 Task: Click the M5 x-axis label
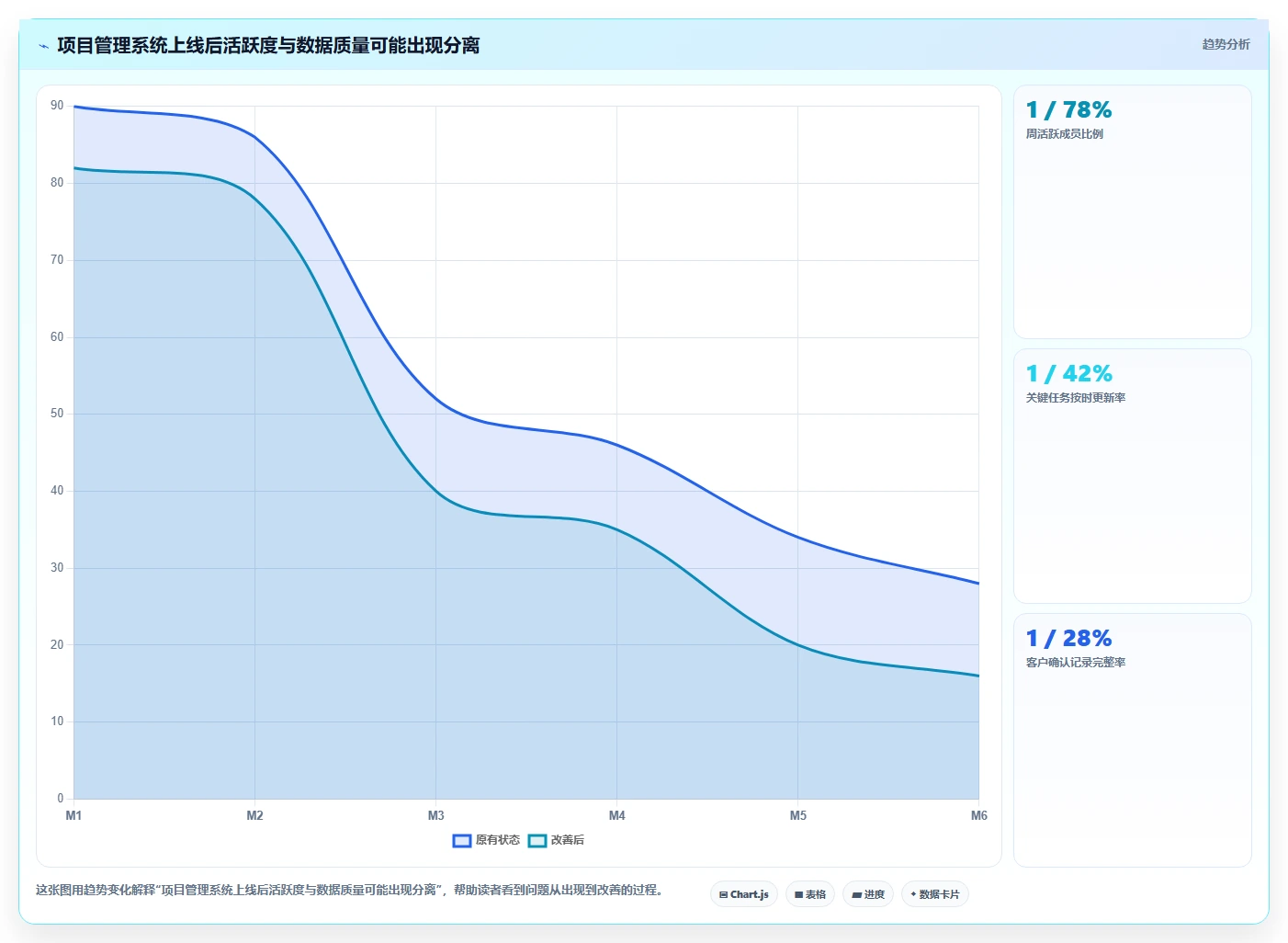coord(797,816)
